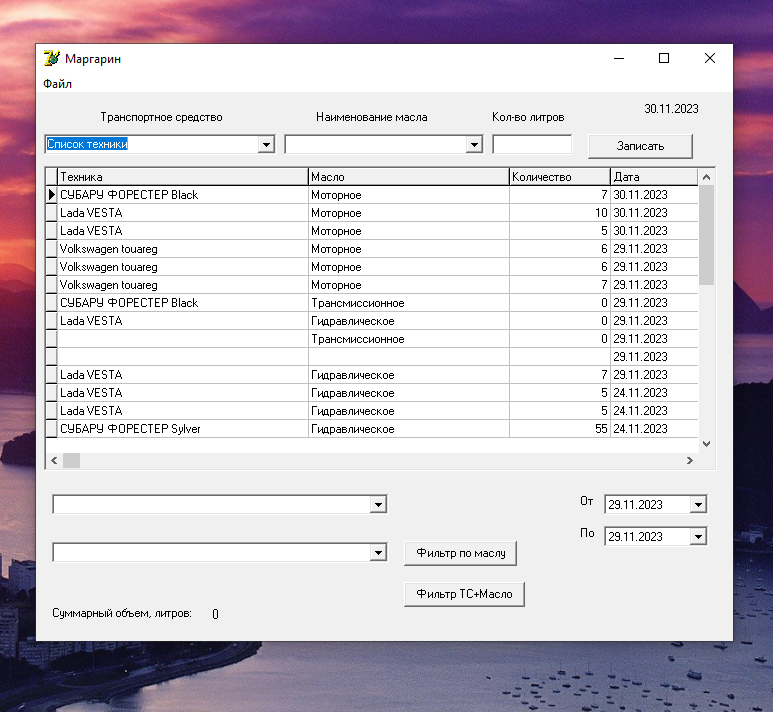Screen dimensions: 773x712
Task: Click the right arrow of the horizontal scrollbar
Action: click(x=690, y=460)
